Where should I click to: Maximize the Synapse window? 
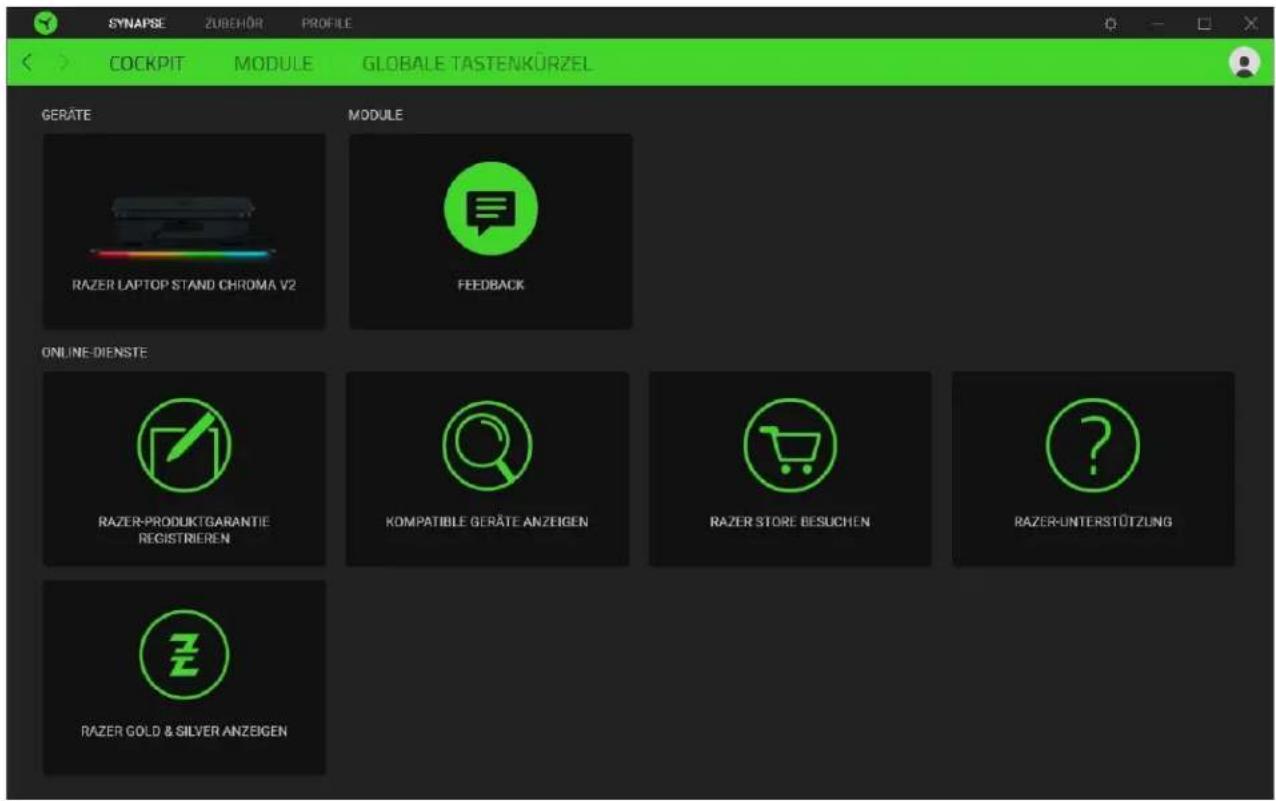coord(1204,23)
